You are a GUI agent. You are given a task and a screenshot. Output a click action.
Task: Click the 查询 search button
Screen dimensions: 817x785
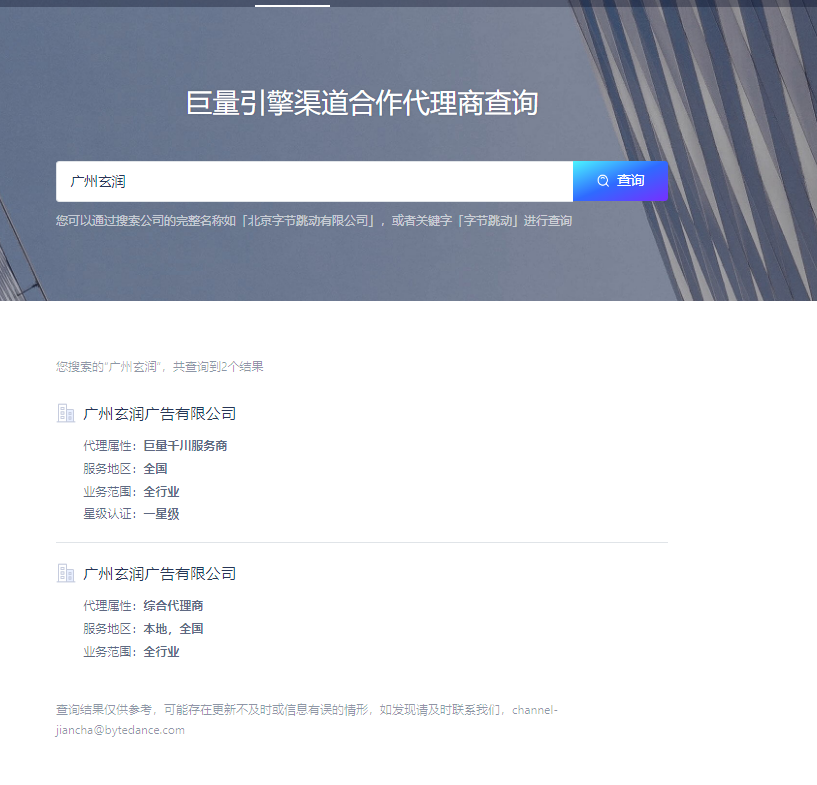point(620,181)
